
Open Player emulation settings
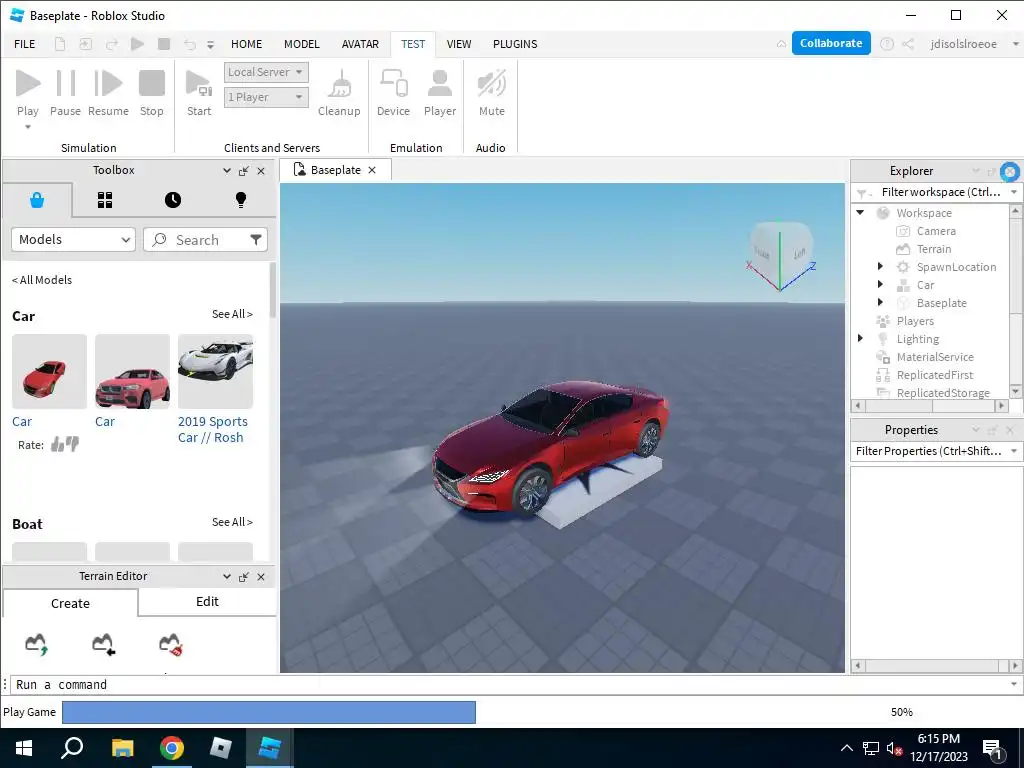click(x=440, y=93)
